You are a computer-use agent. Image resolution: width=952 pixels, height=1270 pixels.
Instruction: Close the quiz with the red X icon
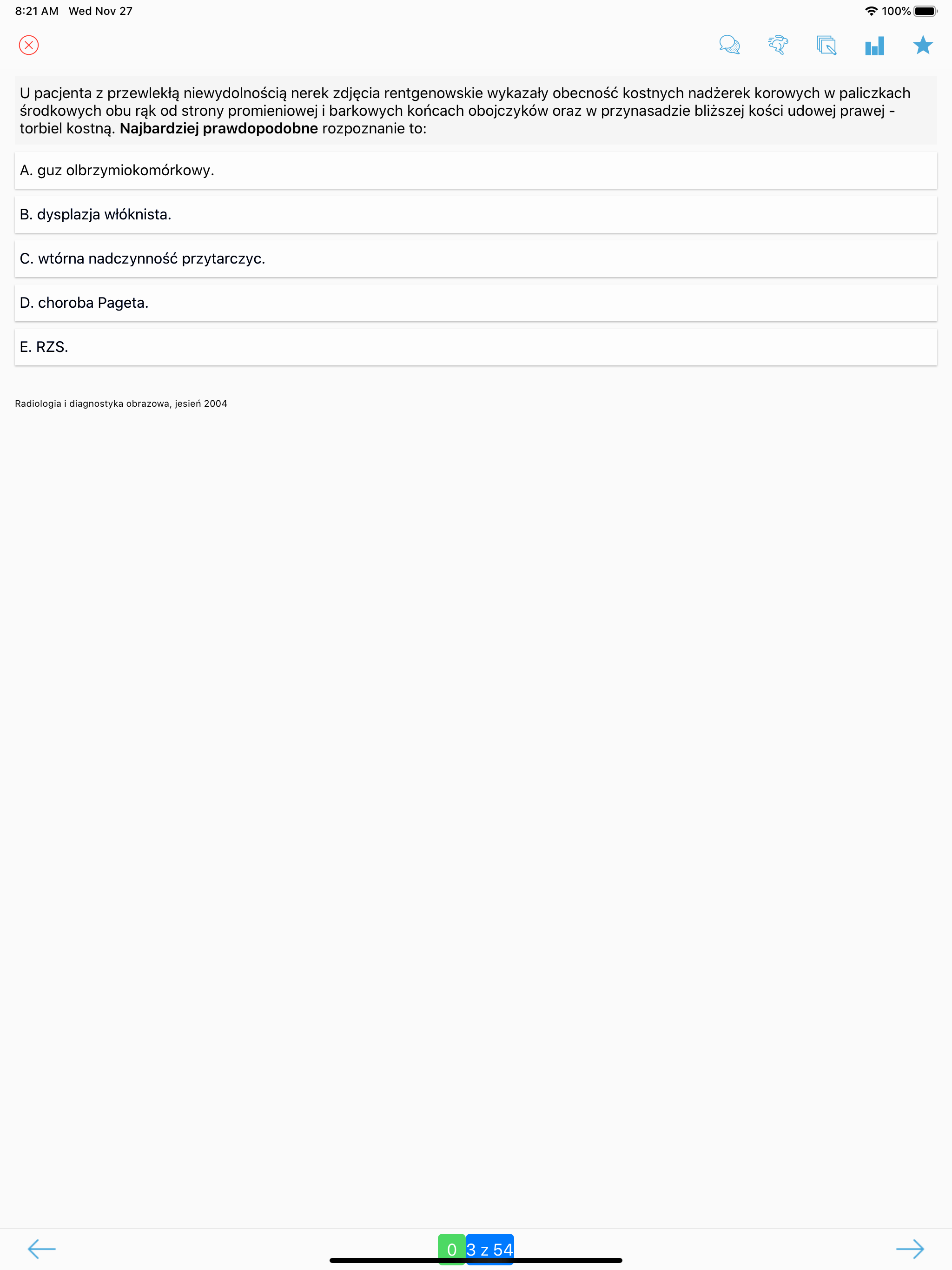click(29, 45)
